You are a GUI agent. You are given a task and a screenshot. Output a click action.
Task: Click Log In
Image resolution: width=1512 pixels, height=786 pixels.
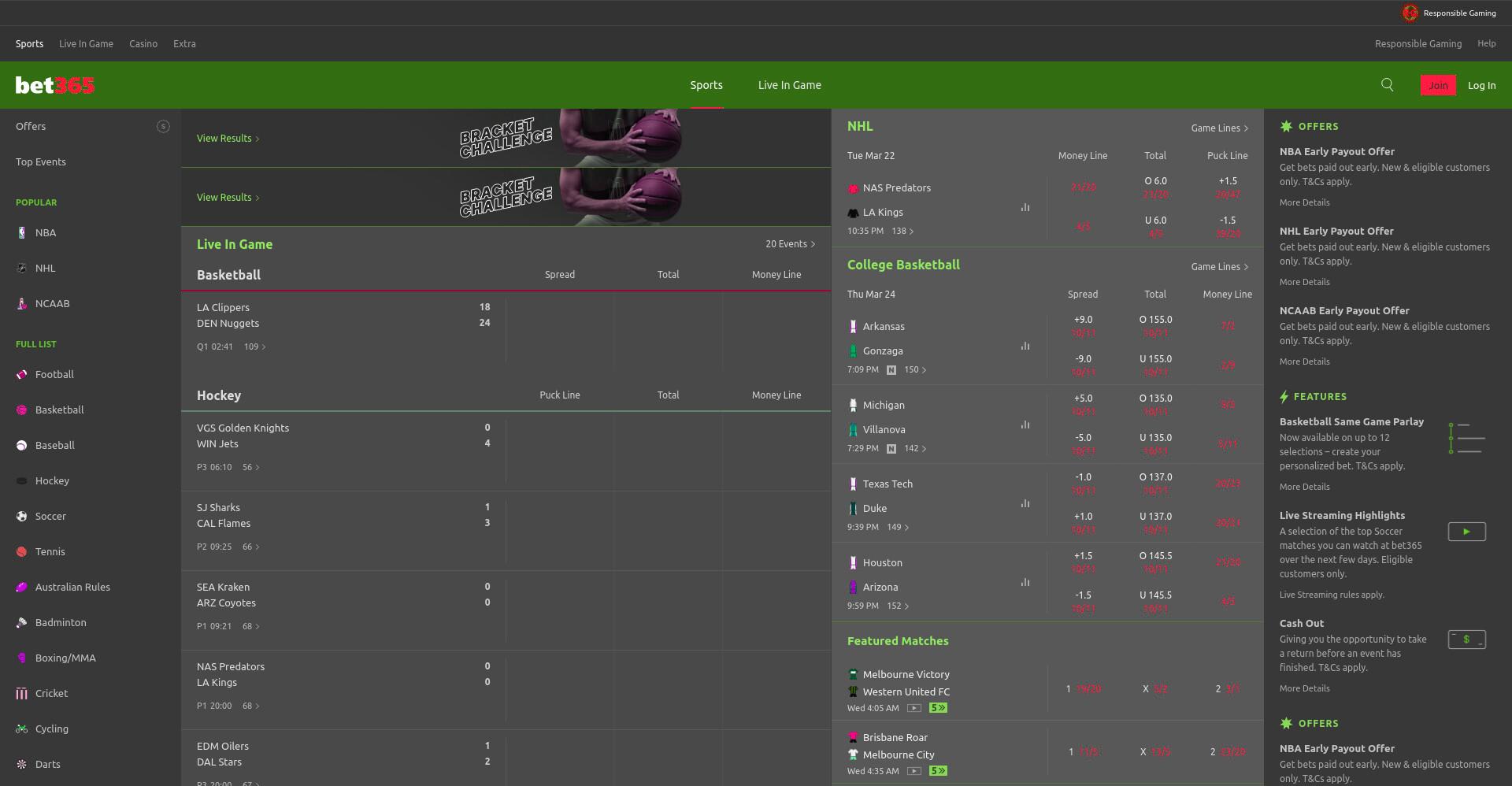click(1481, 85)
